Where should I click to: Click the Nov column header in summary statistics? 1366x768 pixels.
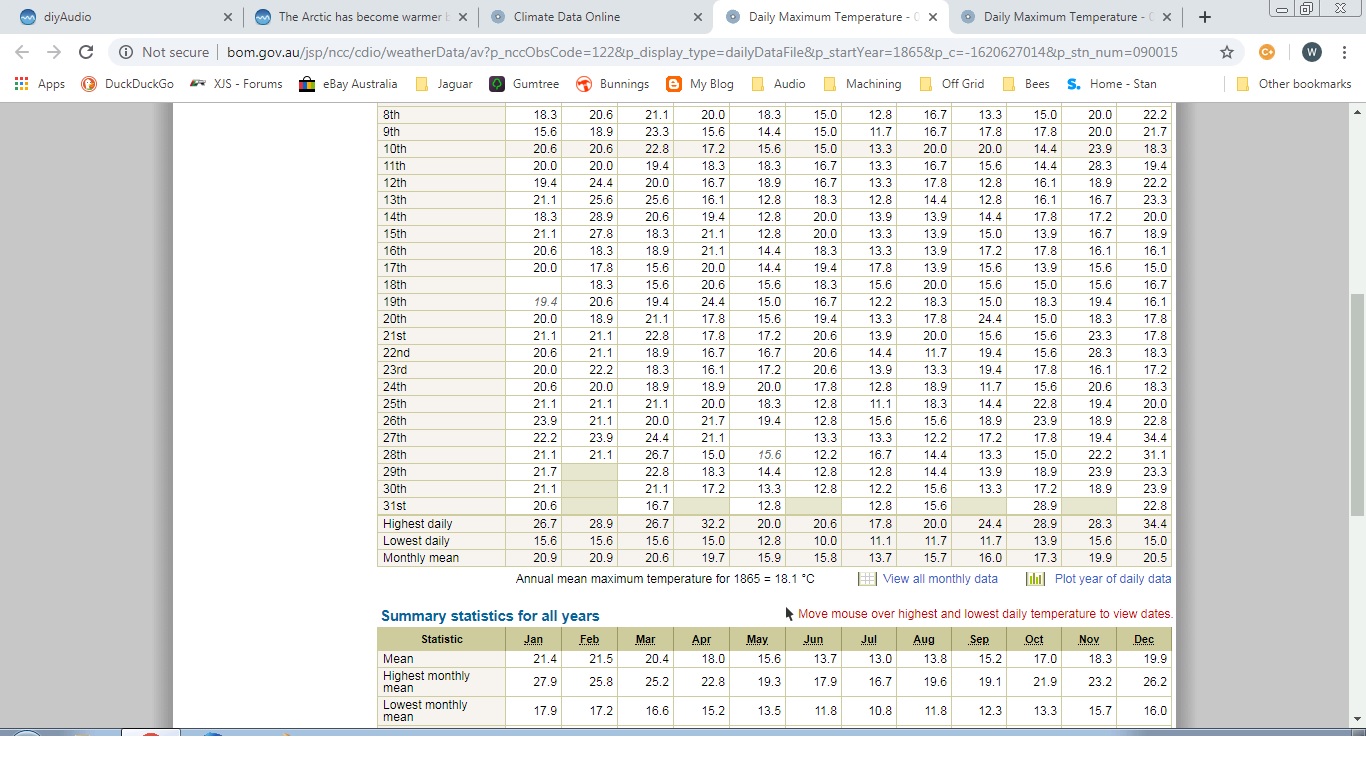[1089, 639]
